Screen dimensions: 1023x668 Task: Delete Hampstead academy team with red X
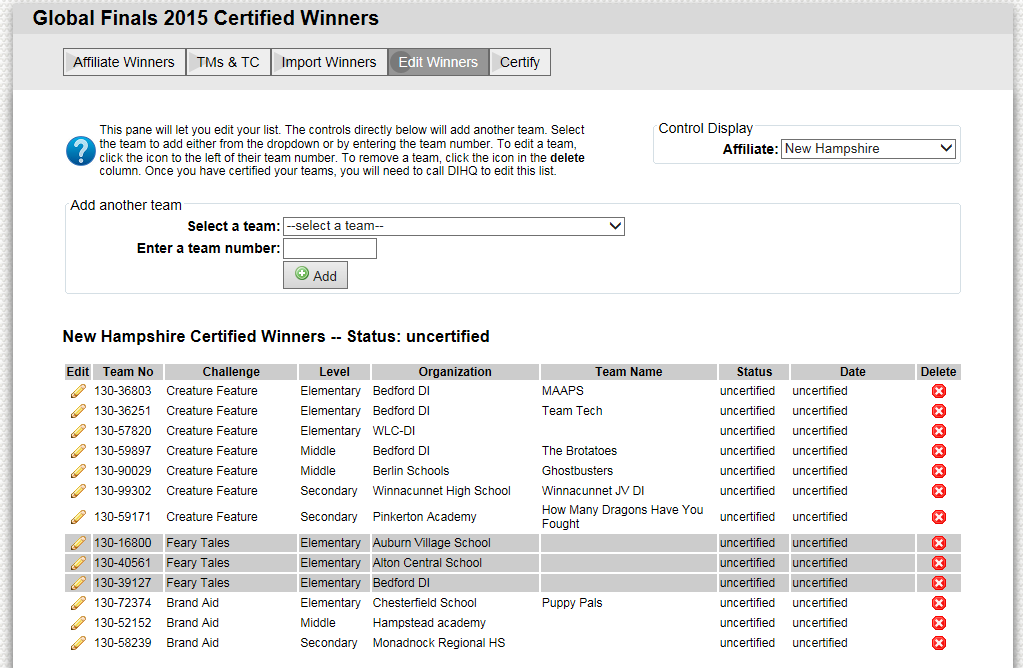click(x=939, y=623)
